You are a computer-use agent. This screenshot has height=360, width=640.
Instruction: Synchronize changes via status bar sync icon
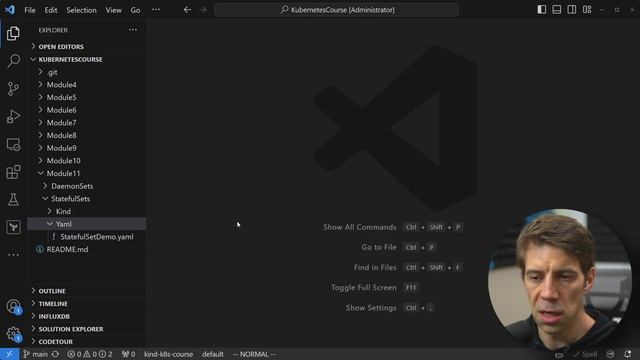[x=56, y=354]
